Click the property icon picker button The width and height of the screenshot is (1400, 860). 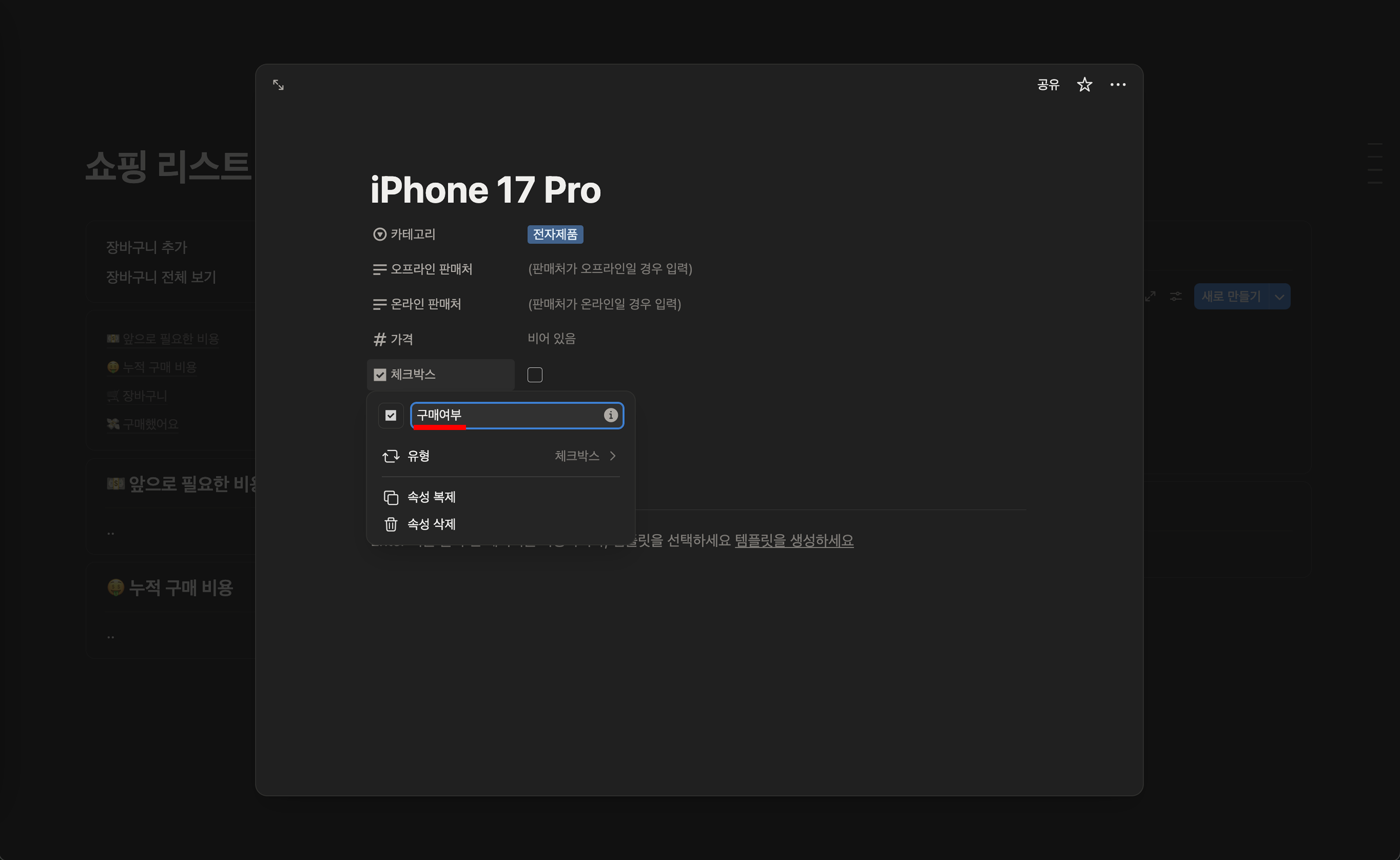click(391, 415)
